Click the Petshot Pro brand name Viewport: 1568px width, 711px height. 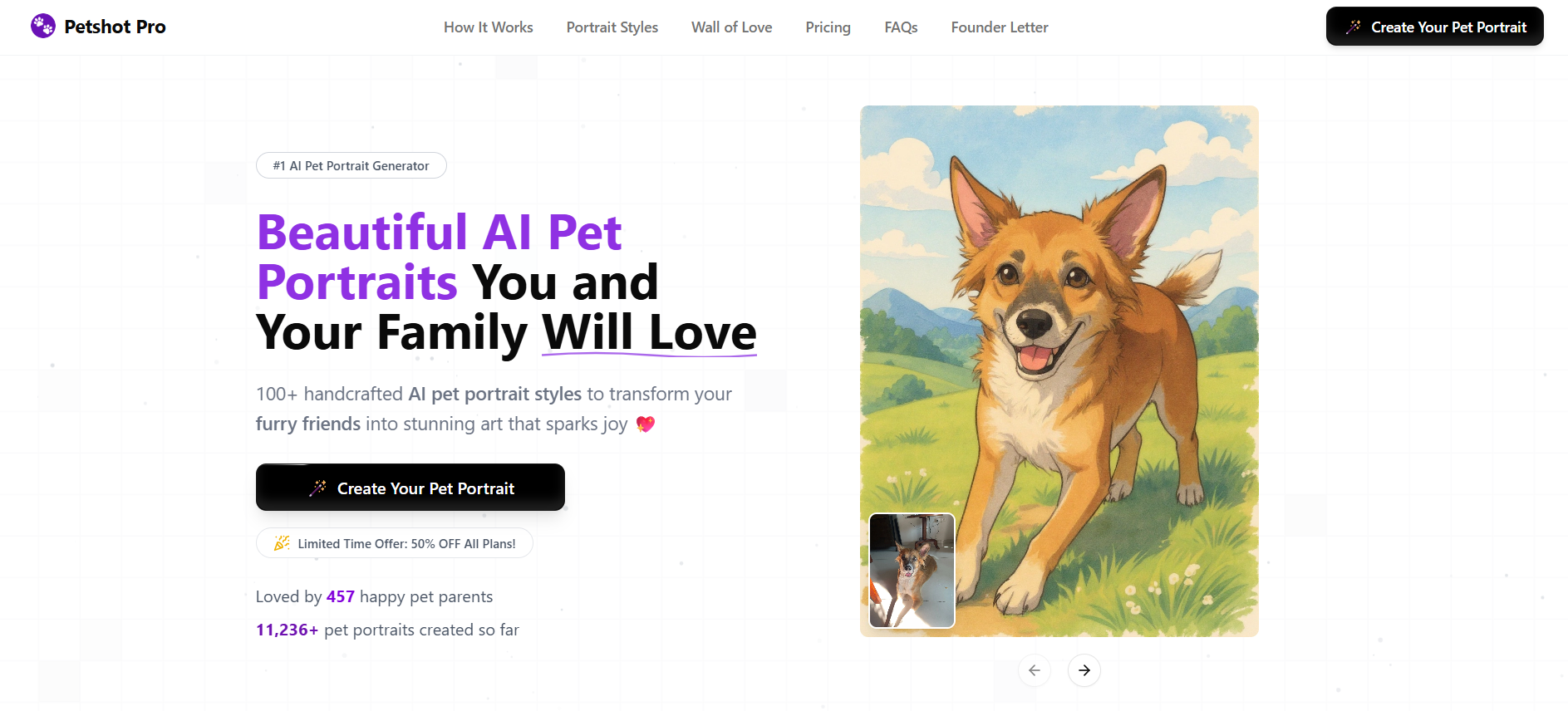coord(115,27)
